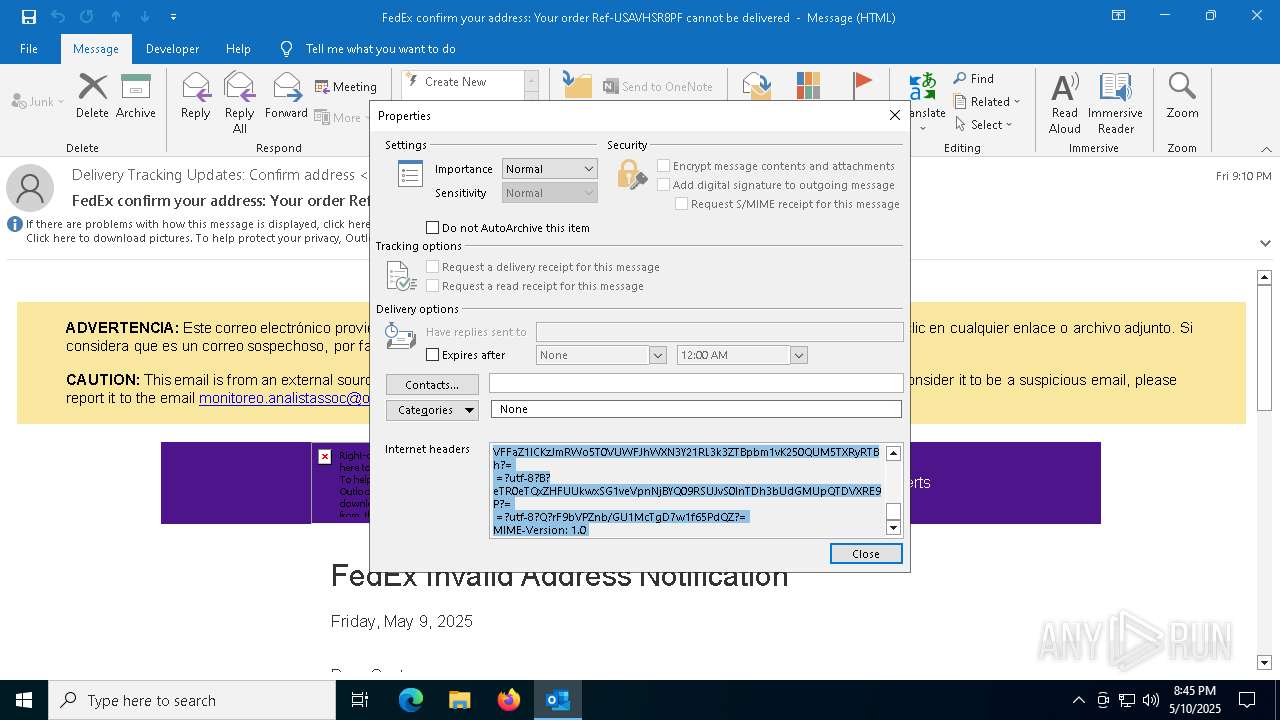Image resolution: width=1280 pixels, height=720 pixels.
Task: Toggle Request a read receipt checkbox
Action: [433, 286]
